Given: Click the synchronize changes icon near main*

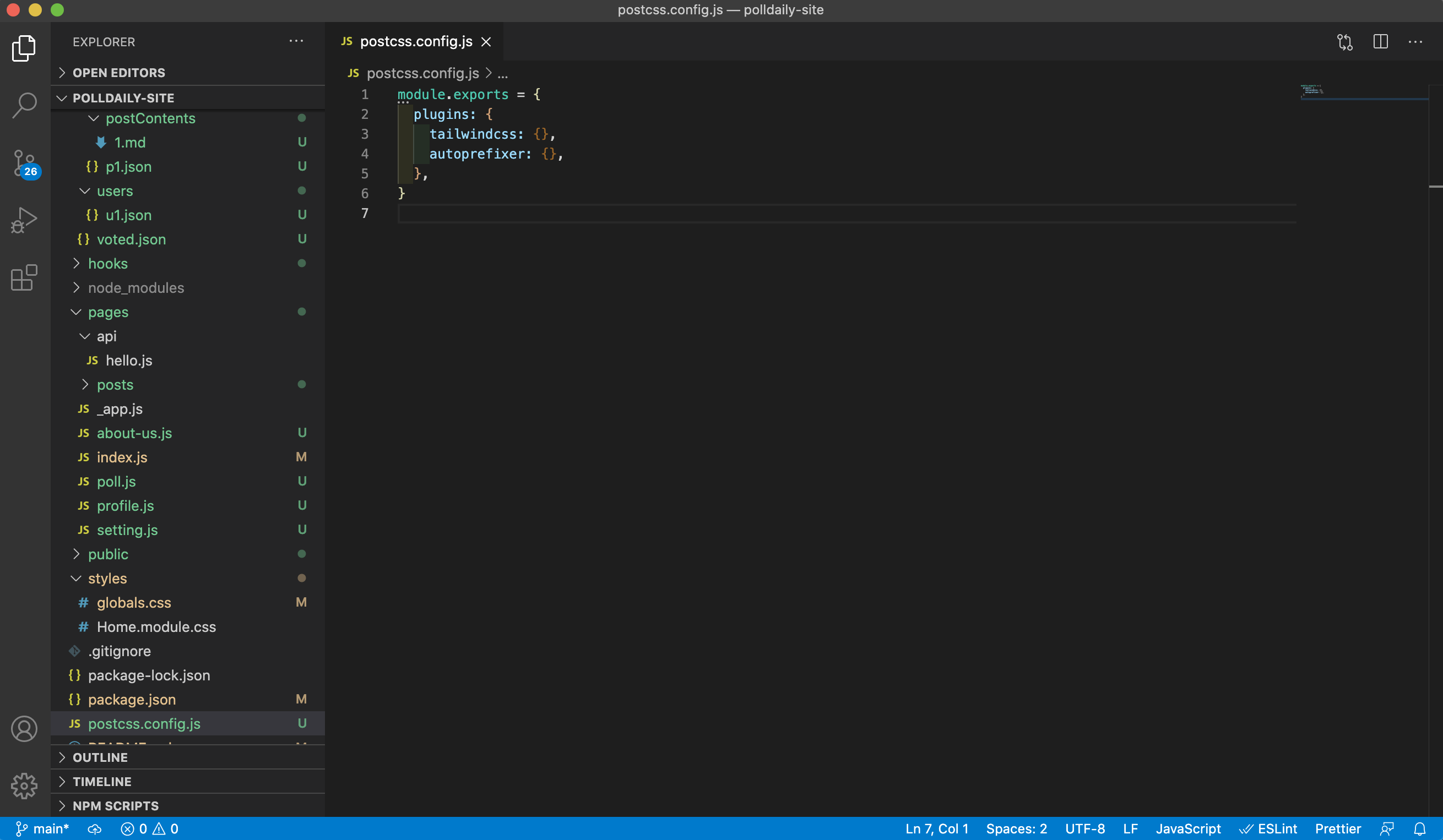Looking at the screenshot, I should tap(95, 828).
